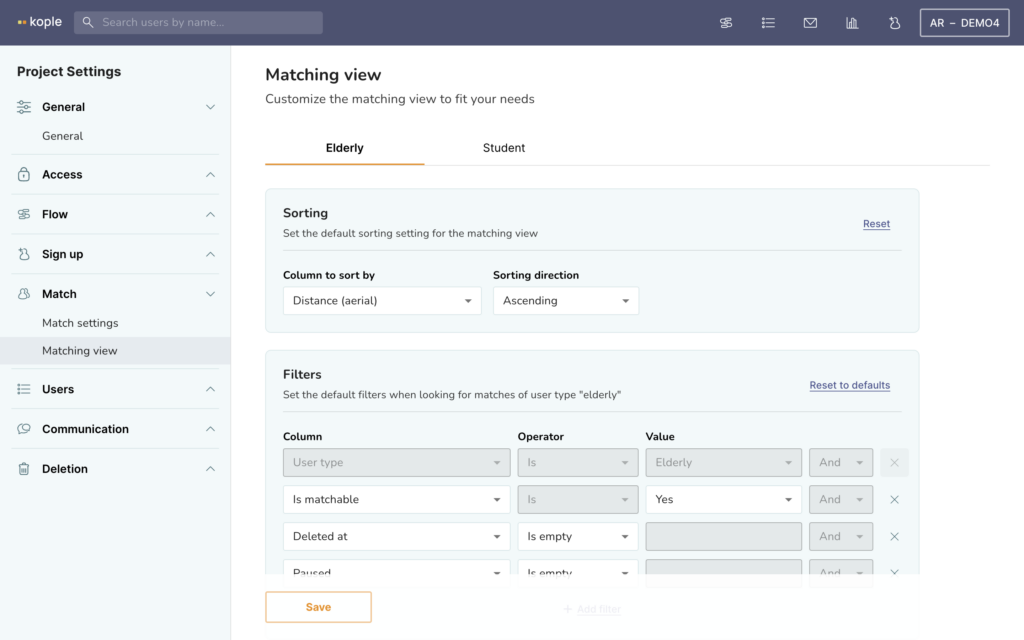
Task: Click the Match icon in sidebar
Action: pos(24,294)
